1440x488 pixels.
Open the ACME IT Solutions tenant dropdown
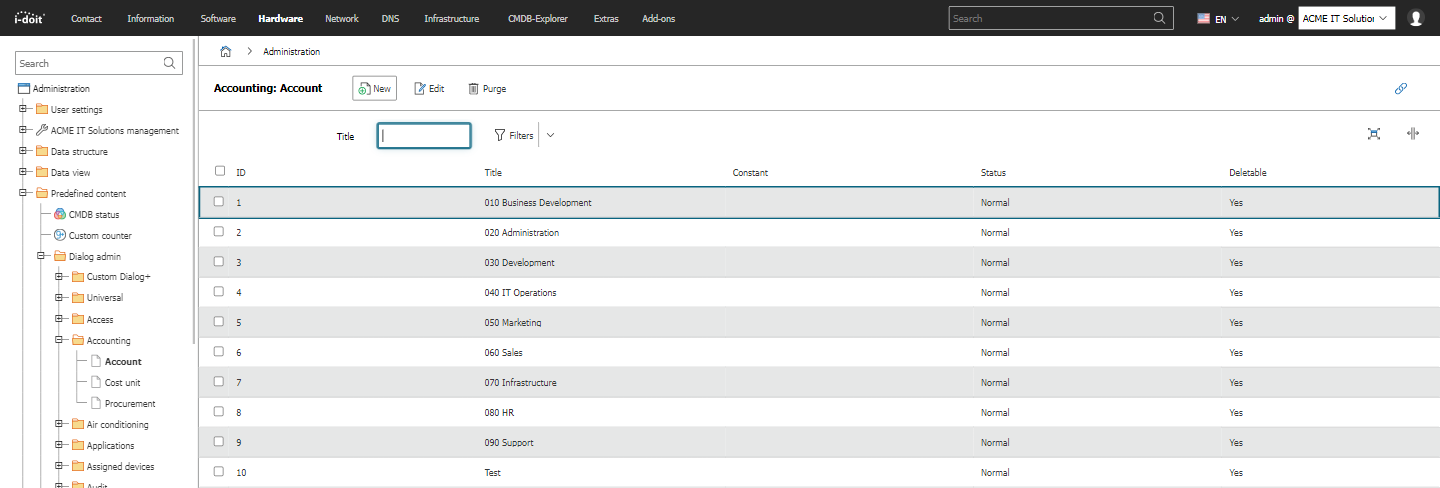tap(1346, 18)
